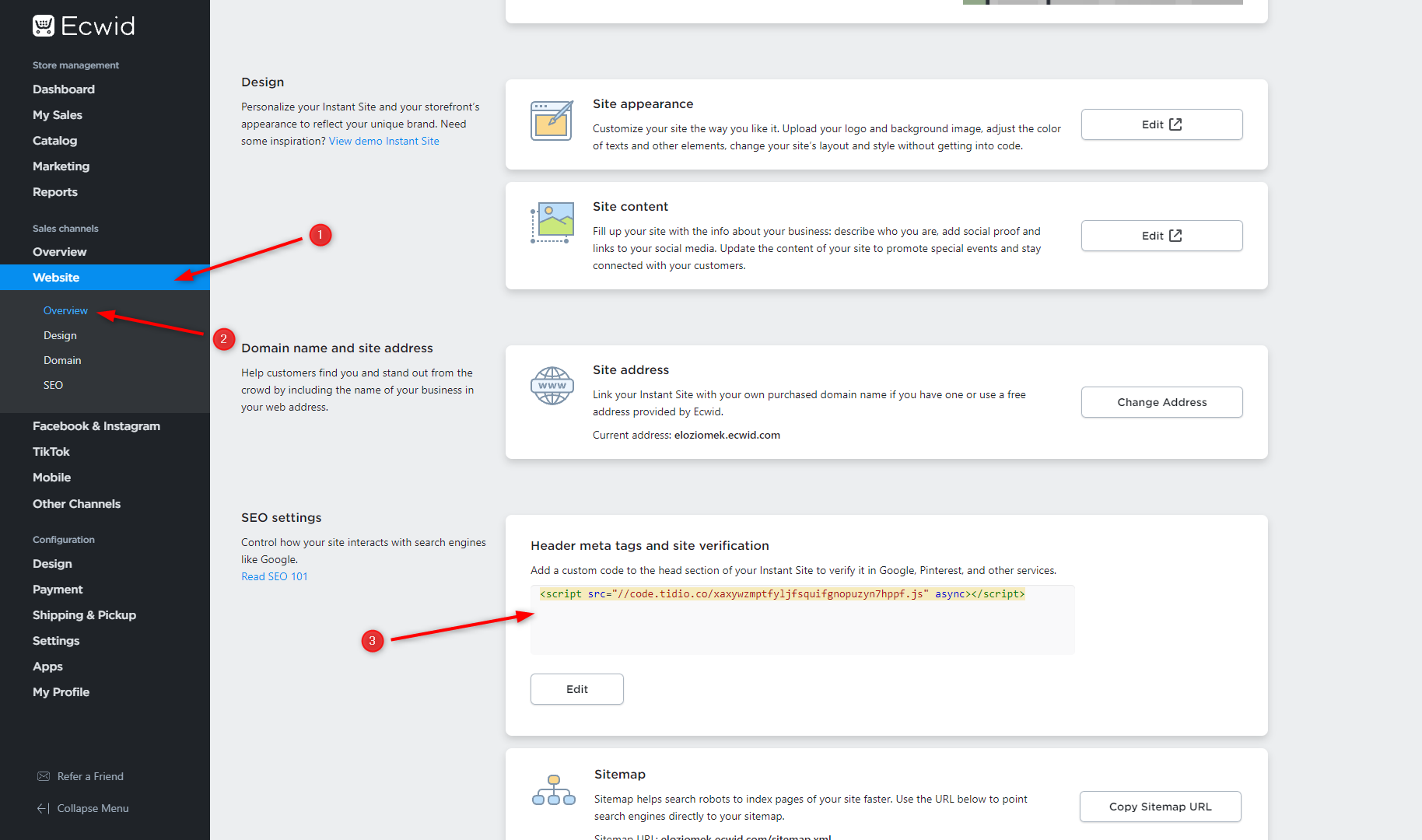Open Configuration Design page

click(52, 564)
